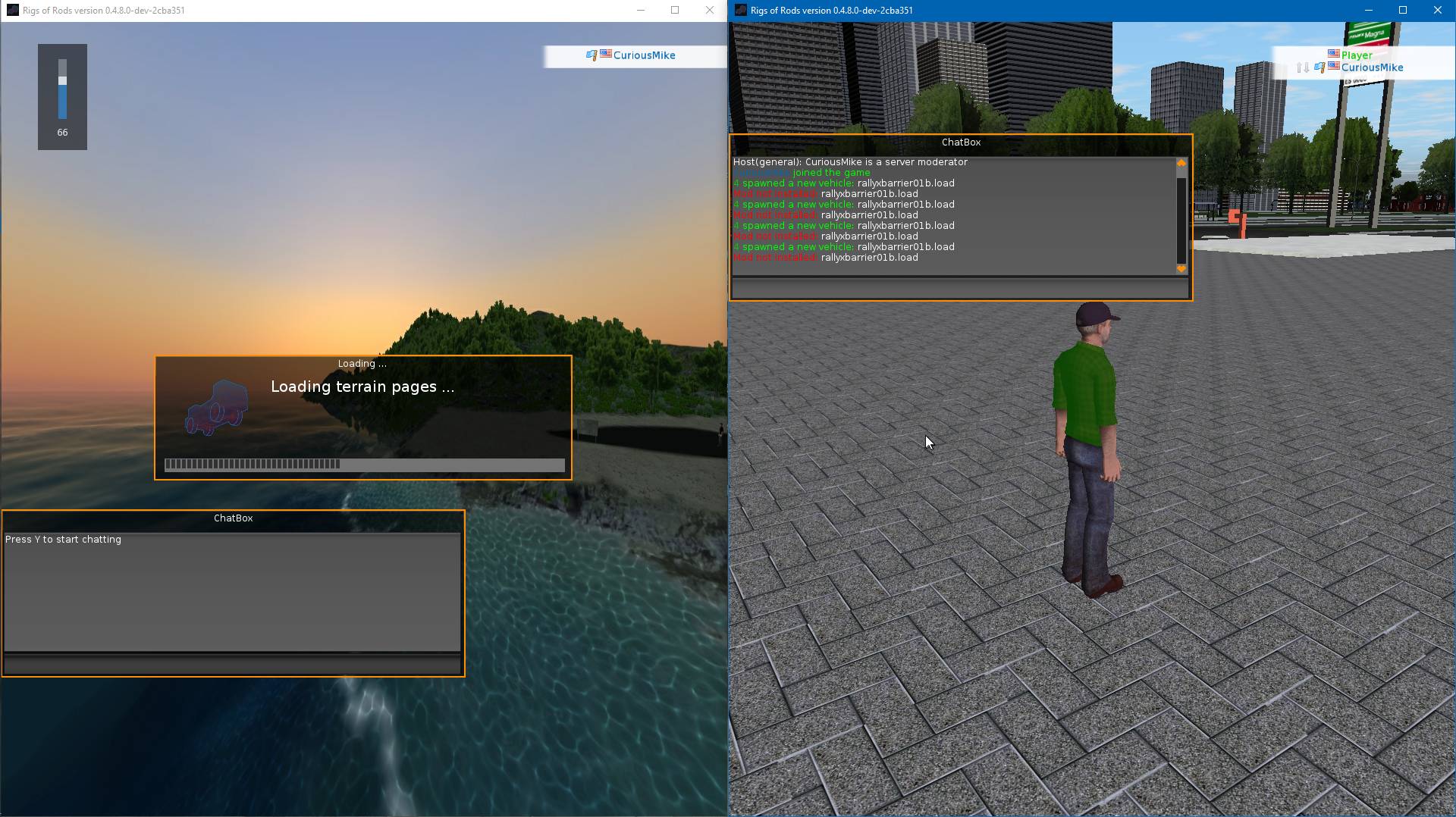The height and width of the screenshot is (817, 1456).
Task: Click 'Press Y to start chatting' text
Action: point(63,540)
